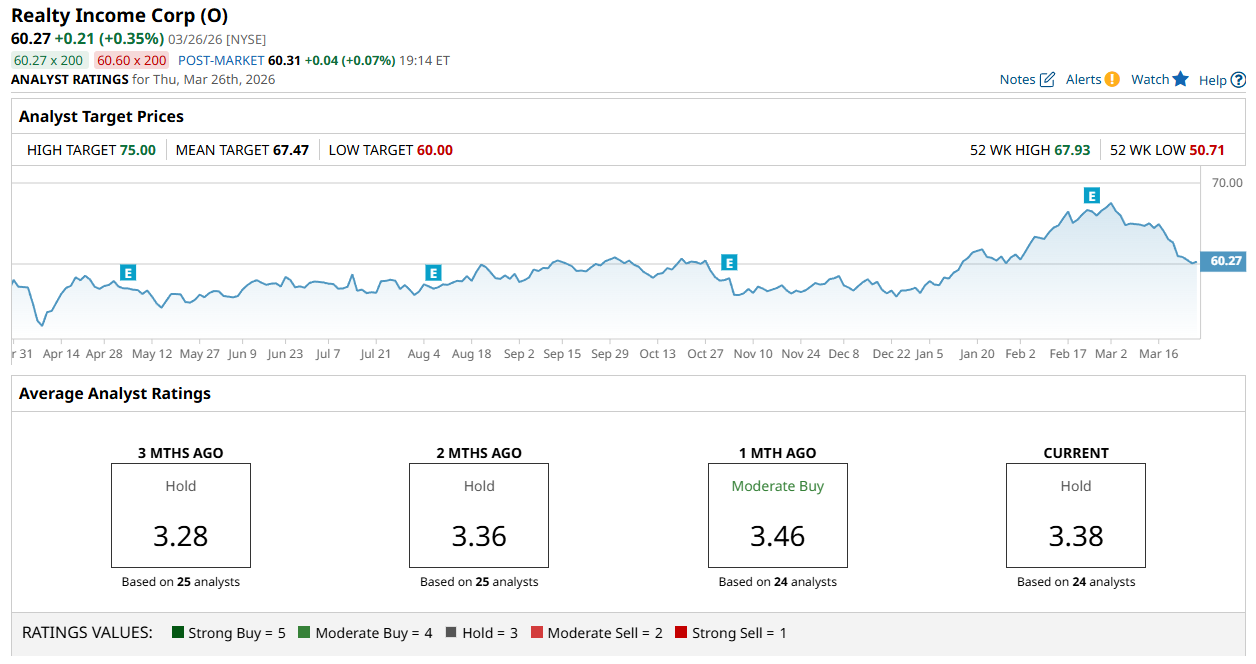Open the Notes edit icon
The width and height of the screenshot is (1256, 664).
(1048, 80)
